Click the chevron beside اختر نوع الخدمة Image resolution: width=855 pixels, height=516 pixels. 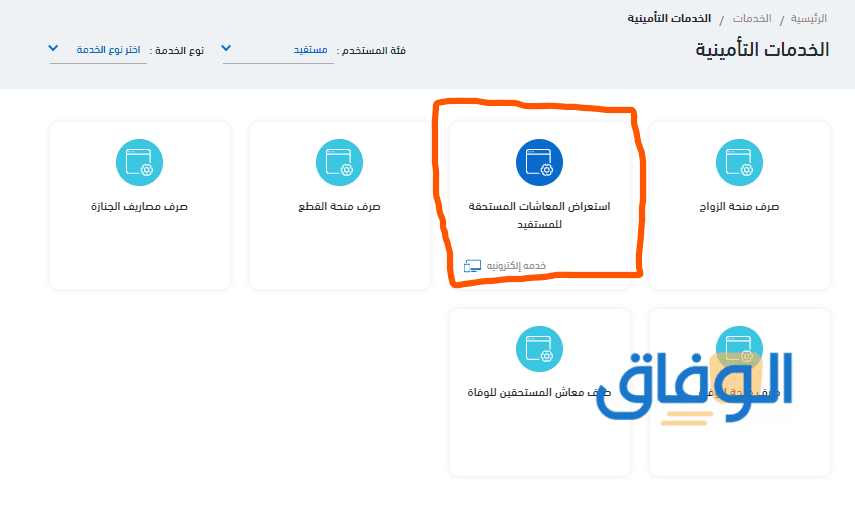(54, 49)
